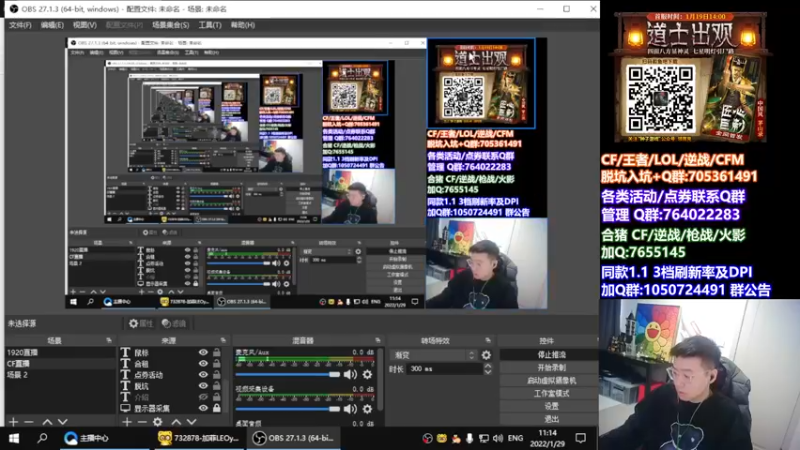Add a new source with the plus icon

(x=127, y=422)
